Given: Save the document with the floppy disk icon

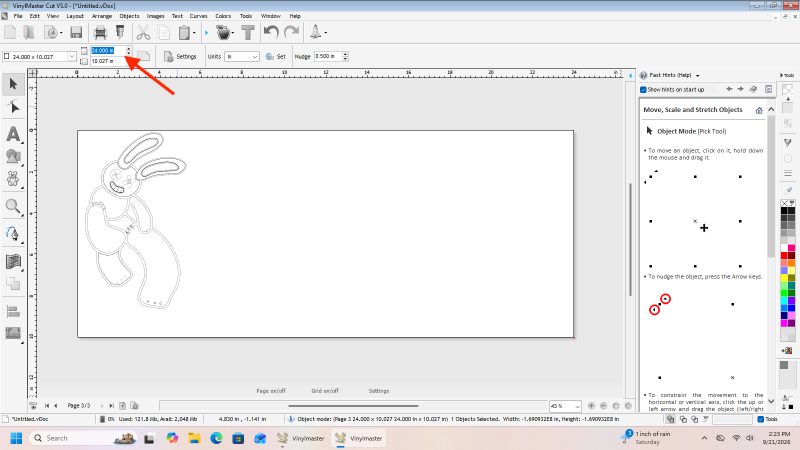Looking at the screenshot, I should (x=76, y=33).
